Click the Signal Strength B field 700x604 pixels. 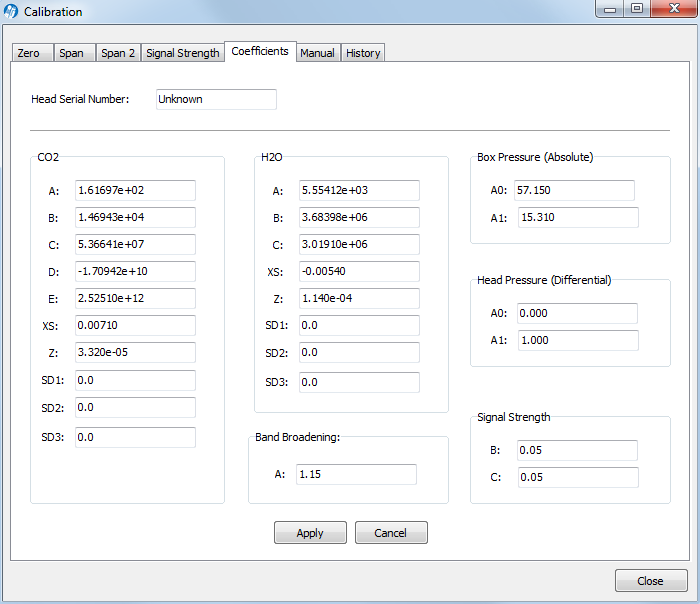pos(578,450)
